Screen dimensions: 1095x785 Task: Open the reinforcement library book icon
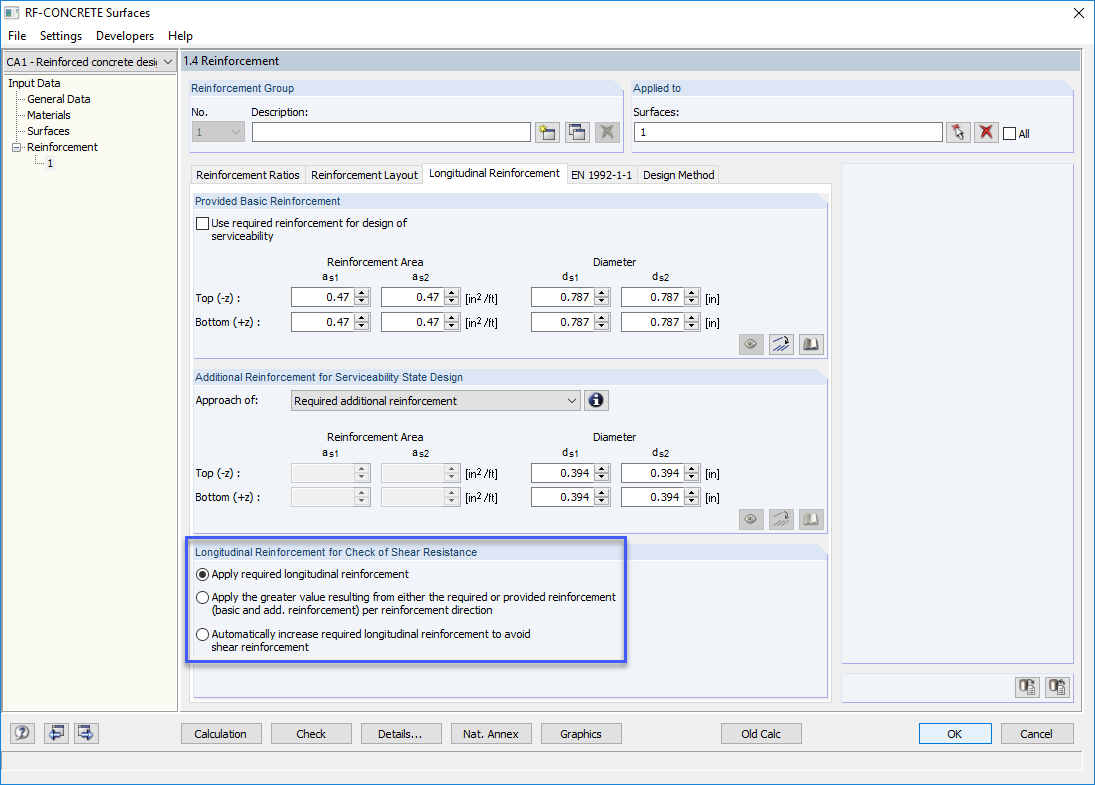[x=811, y=344]
